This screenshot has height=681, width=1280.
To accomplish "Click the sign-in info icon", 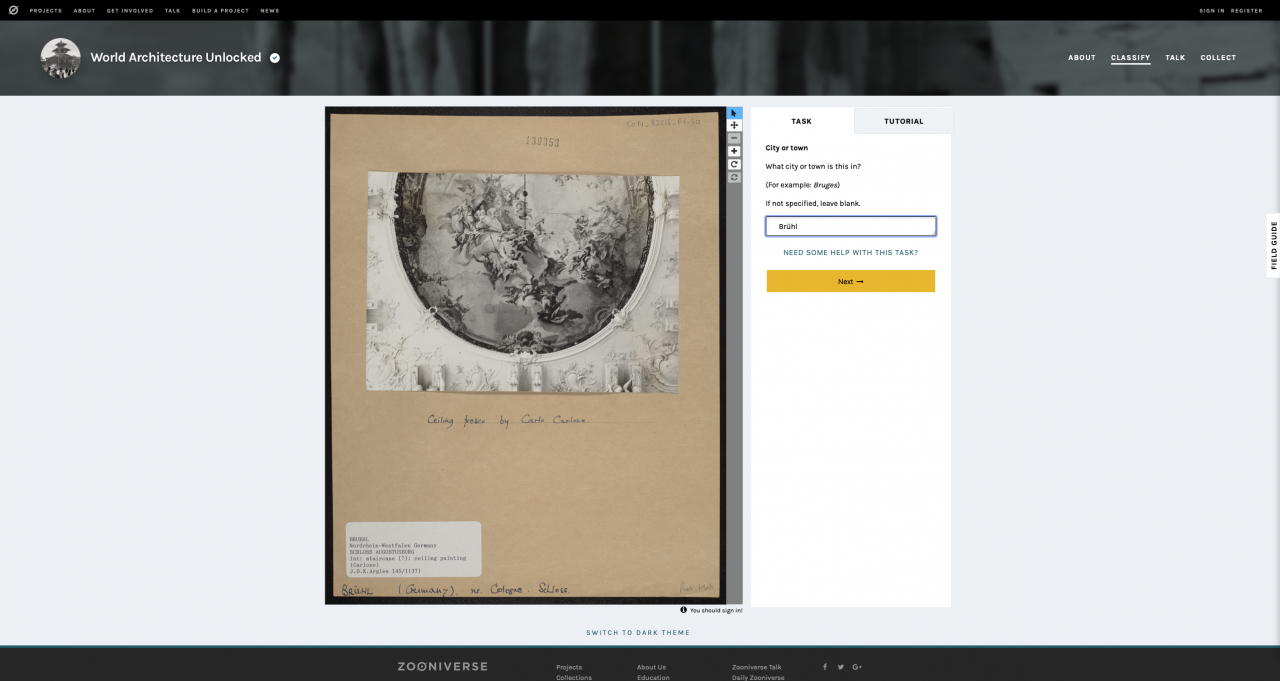I will (684, 610).
